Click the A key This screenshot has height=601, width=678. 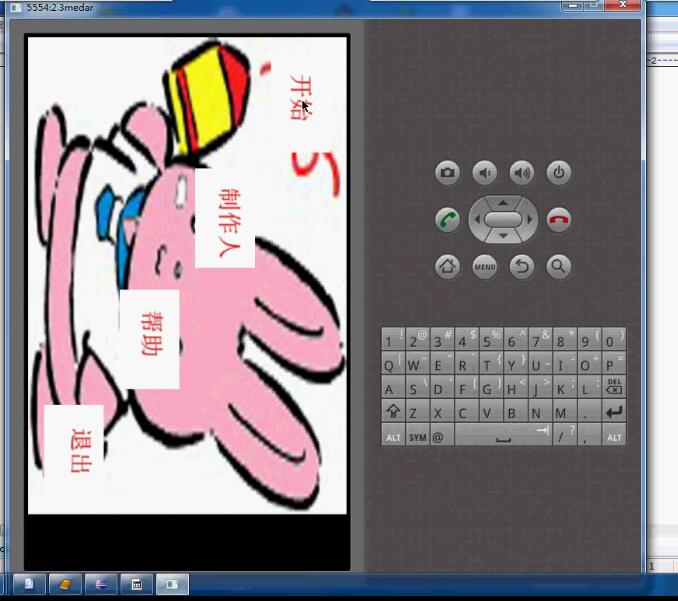[x=393, y=387]
